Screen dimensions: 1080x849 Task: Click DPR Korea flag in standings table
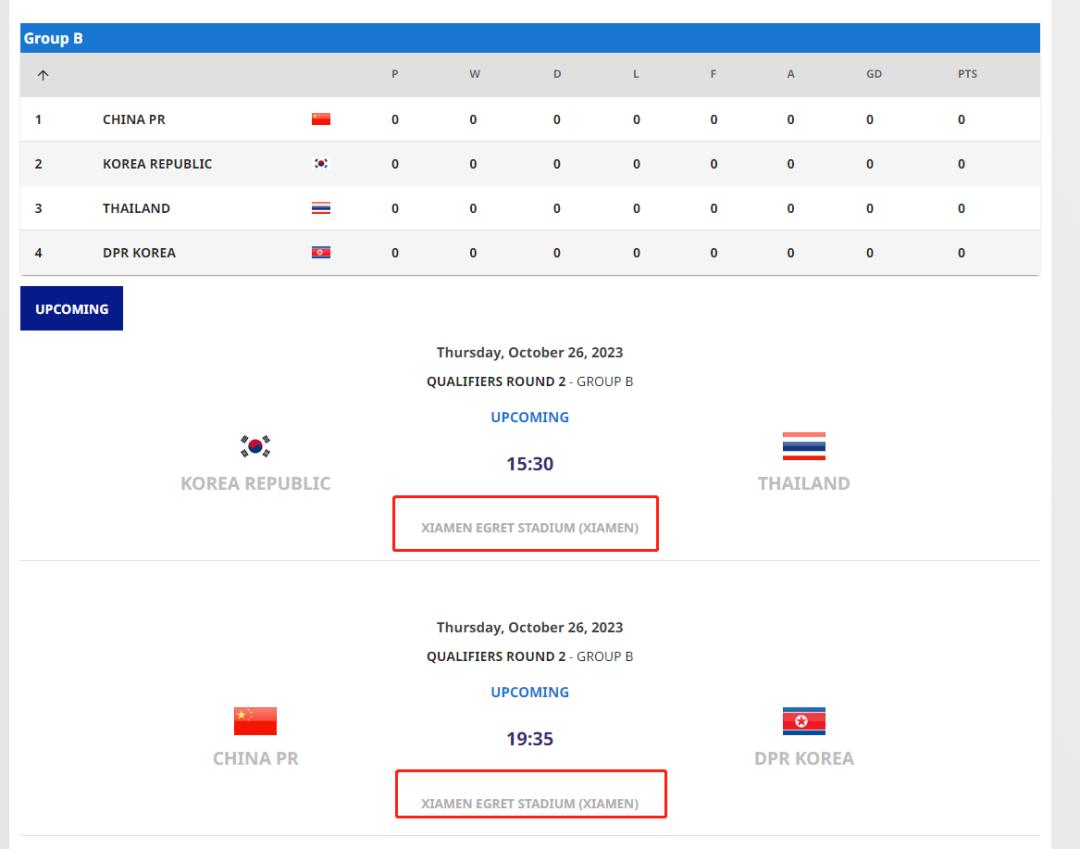pyautogui.click(x=321, y=253)
